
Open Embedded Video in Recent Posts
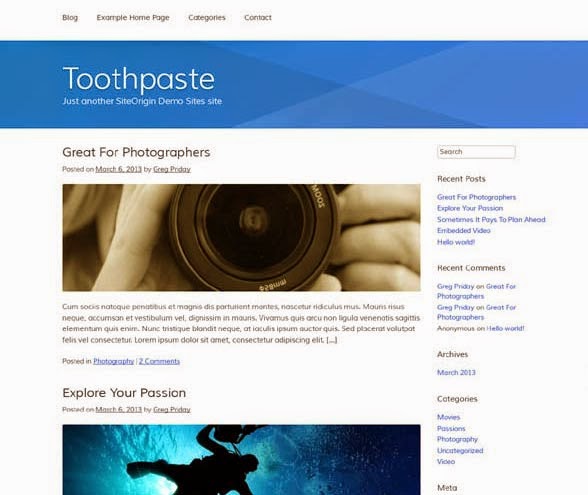click(x=464, y=231)
